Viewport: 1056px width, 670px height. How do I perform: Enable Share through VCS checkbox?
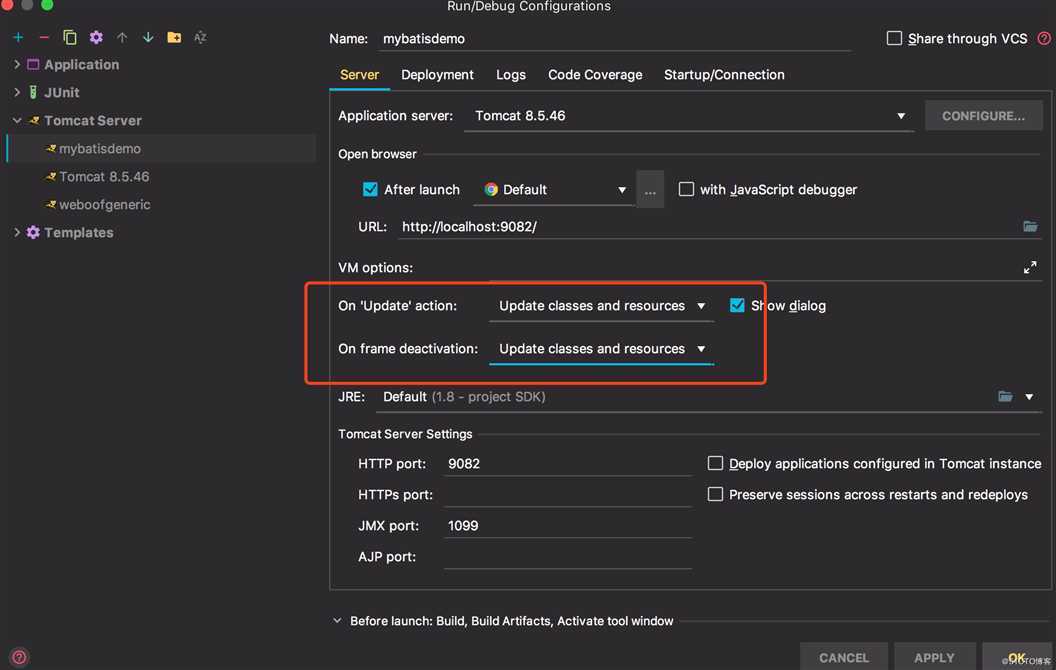click(894, 38)
